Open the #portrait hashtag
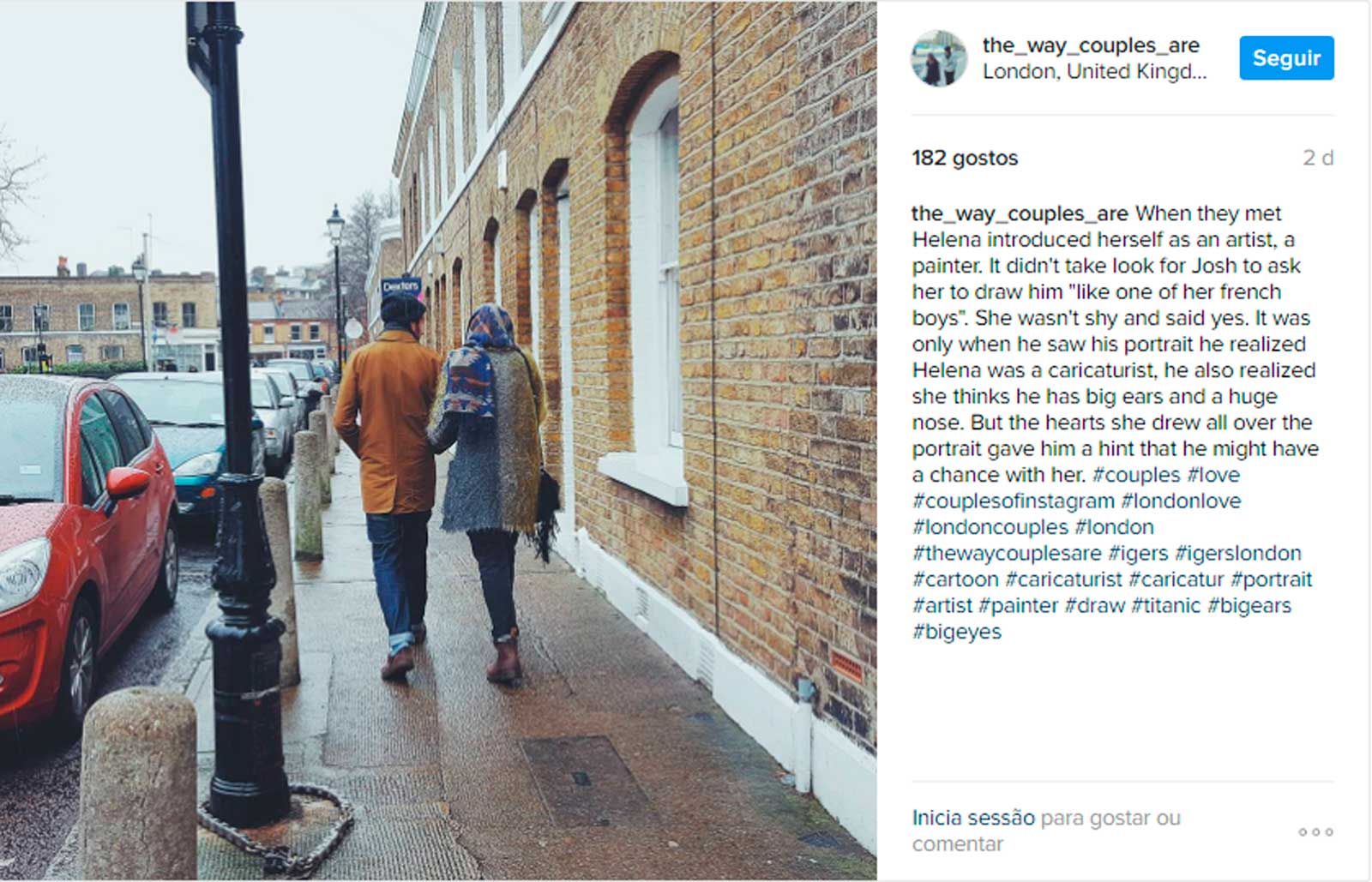This screenshot has height=882, width=1372. point(1271,579)
